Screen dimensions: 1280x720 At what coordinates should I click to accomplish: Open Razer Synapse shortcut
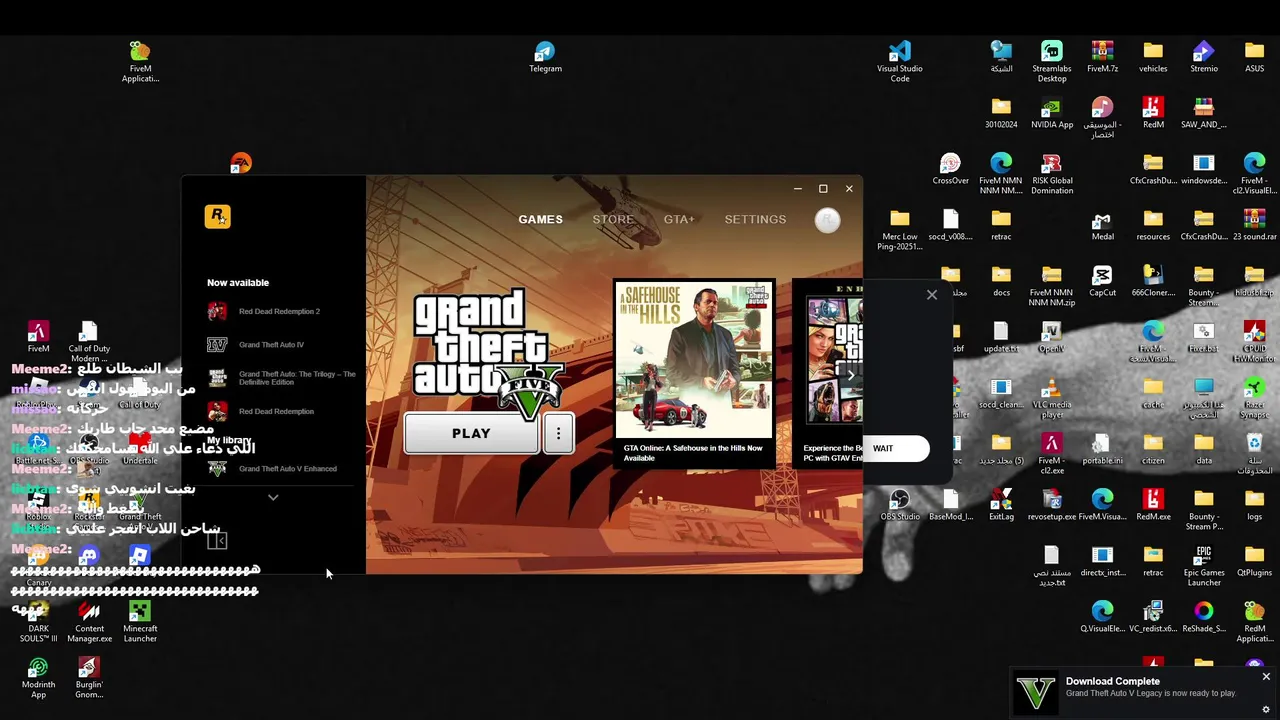pyautogui.click(x=1254, y=397)
